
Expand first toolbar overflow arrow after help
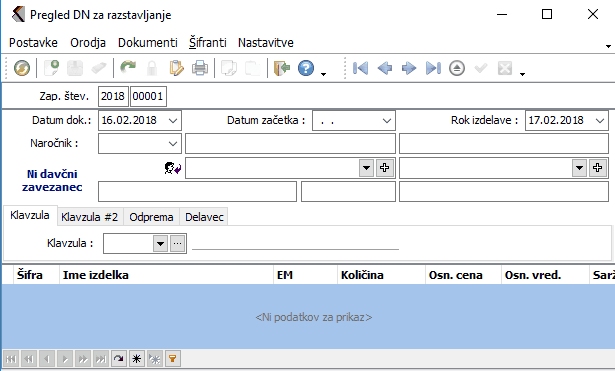point(324,74)
